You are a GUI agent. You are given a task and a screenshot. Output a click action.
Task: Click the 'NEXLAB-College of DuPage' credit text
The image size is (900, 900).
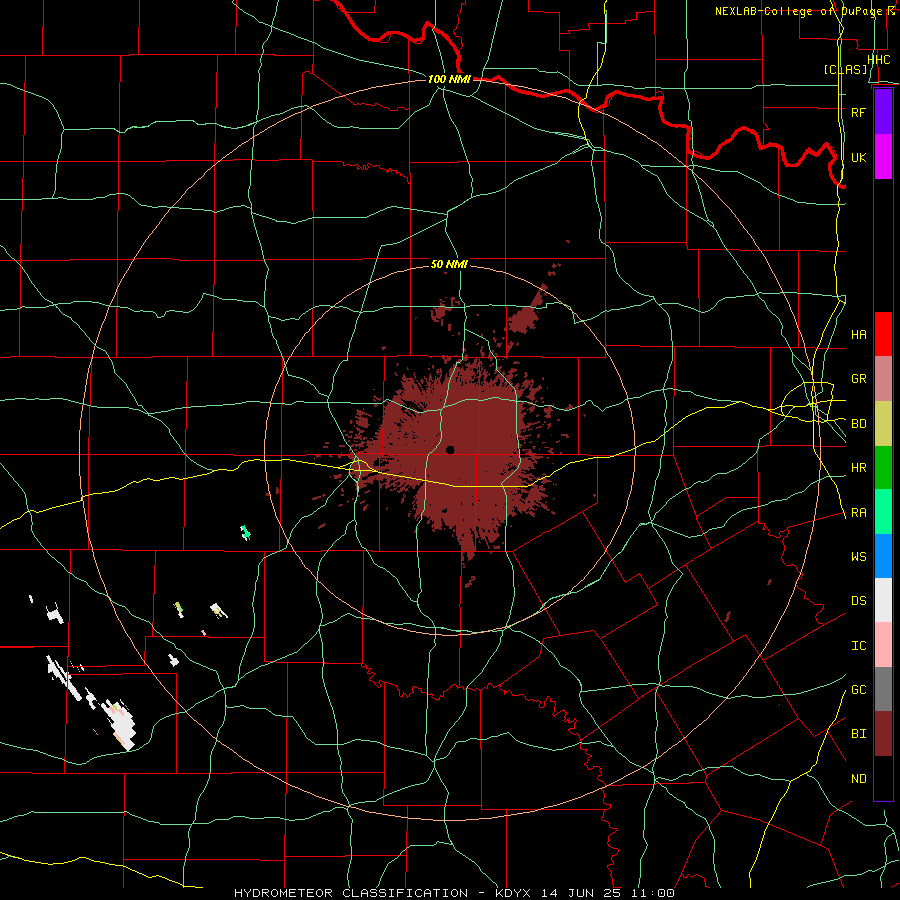click(x=800, y=11)
